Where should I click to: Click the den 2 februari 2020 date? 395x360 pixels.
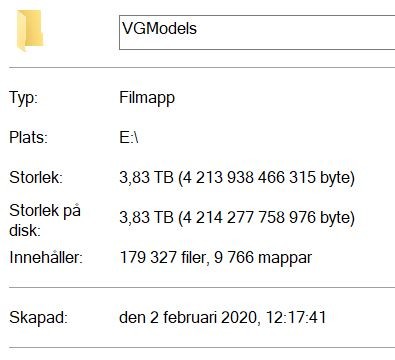click(188, 317)
